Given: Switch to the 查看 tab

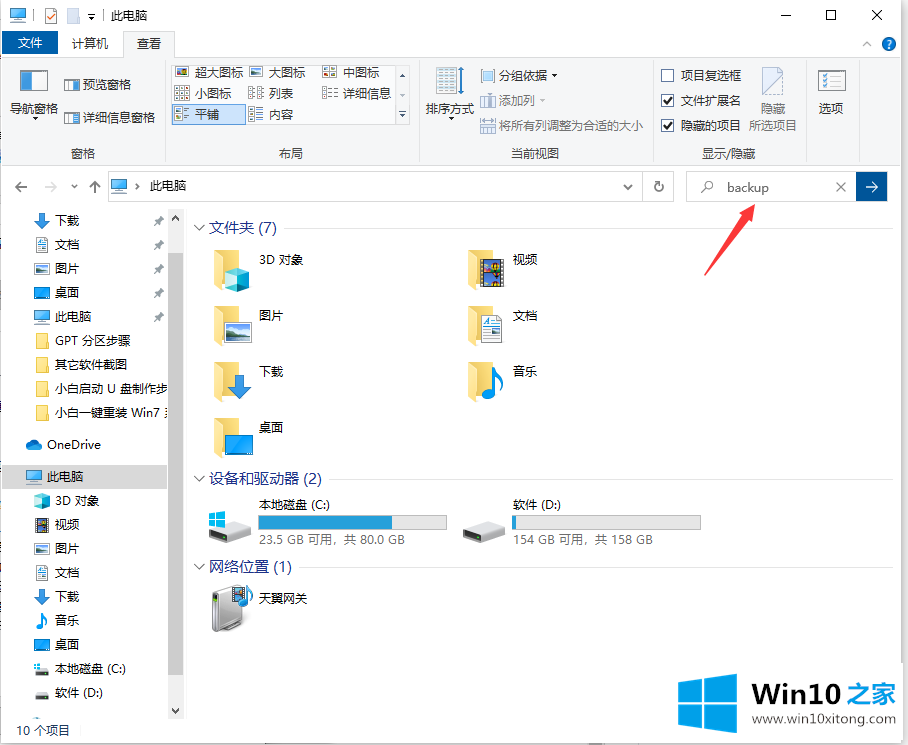Looking at the screenshot, I should pyautogui.click(x=149, y=44).
